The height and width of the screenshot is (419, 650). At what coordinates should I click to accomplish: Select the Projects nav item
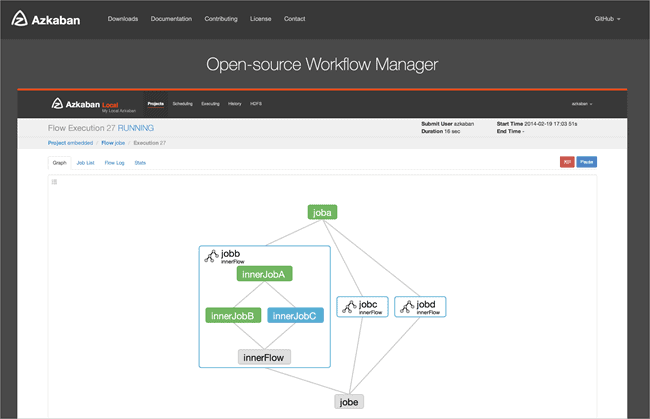coord(155,104)
